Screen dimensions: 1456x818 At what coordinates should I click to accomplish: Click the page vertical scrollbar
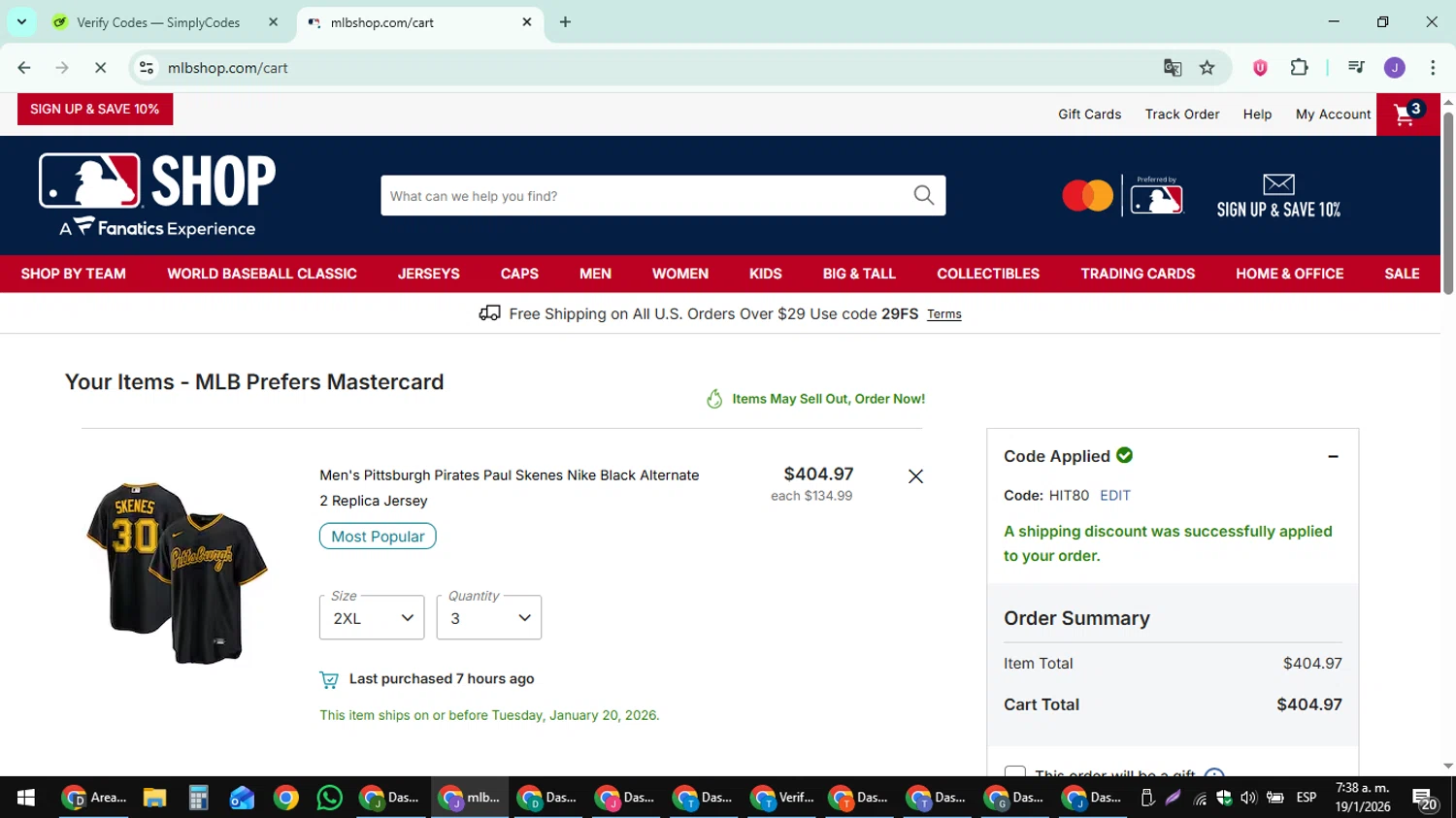(x=1448, y=204)
